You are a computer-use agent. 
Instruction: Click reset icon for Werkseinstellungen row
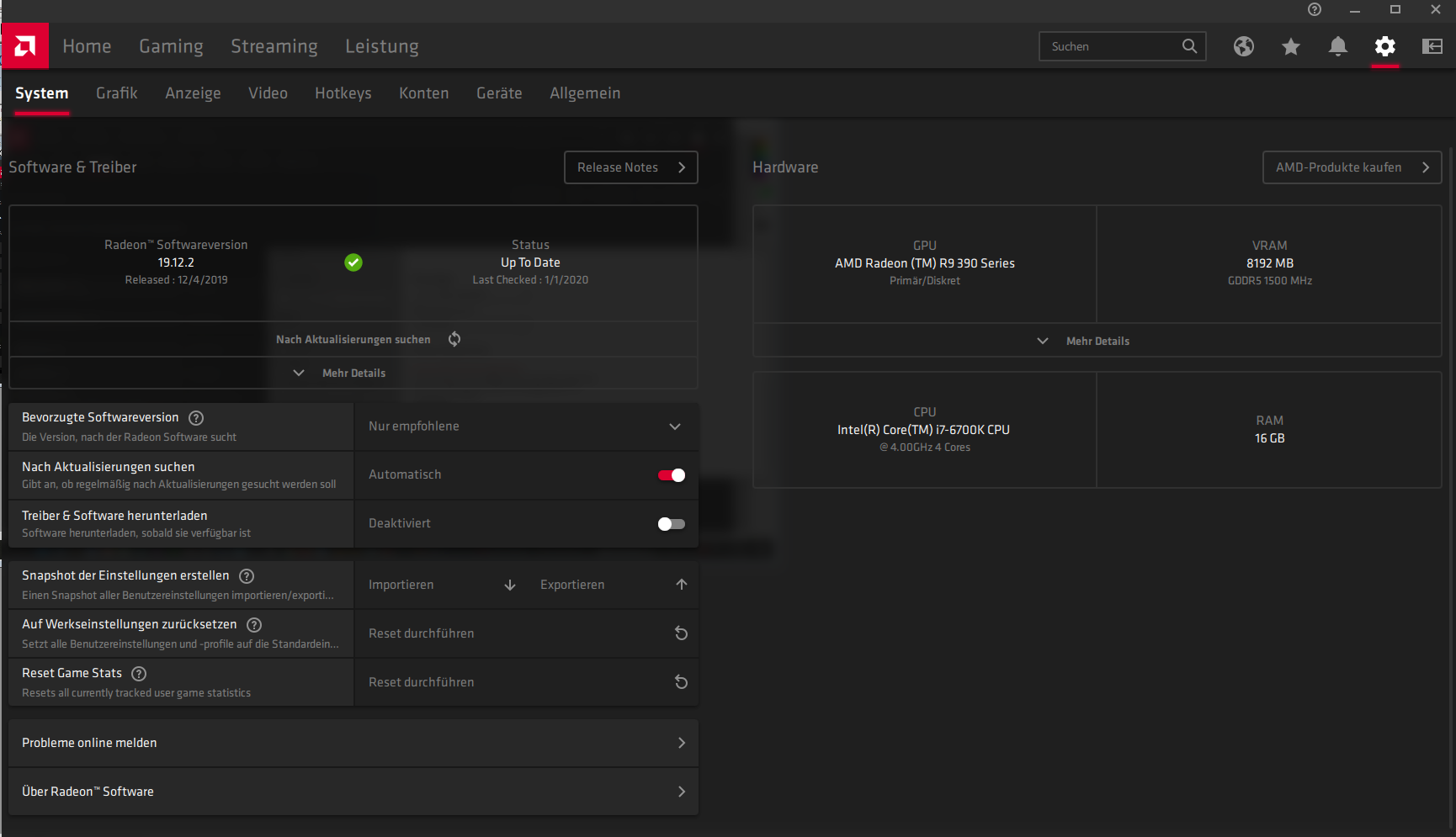point(682,633)
